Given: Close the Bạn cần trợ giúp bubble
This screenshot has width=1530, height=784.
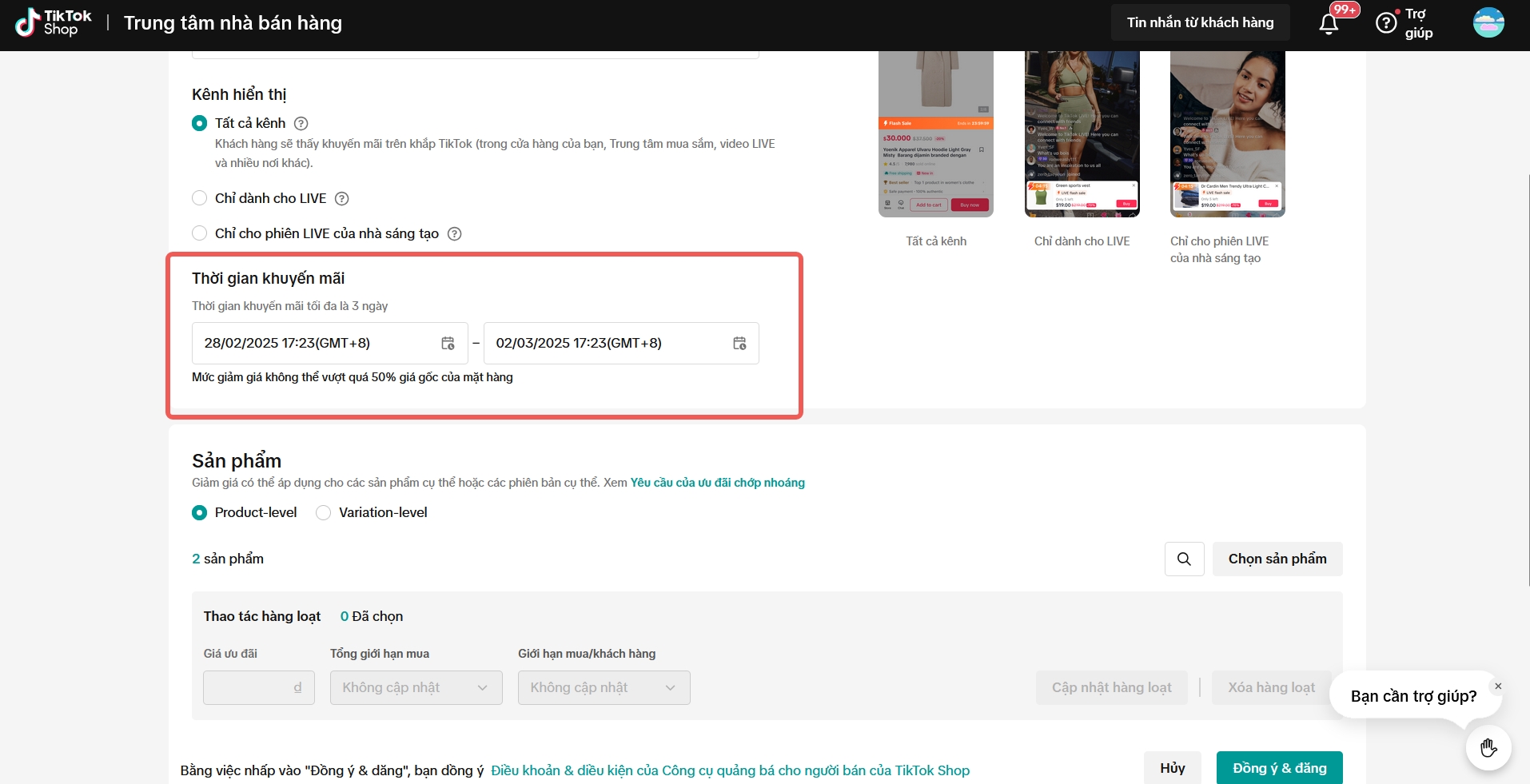Looking at the screenshot, I should [x=1498, y=686].
